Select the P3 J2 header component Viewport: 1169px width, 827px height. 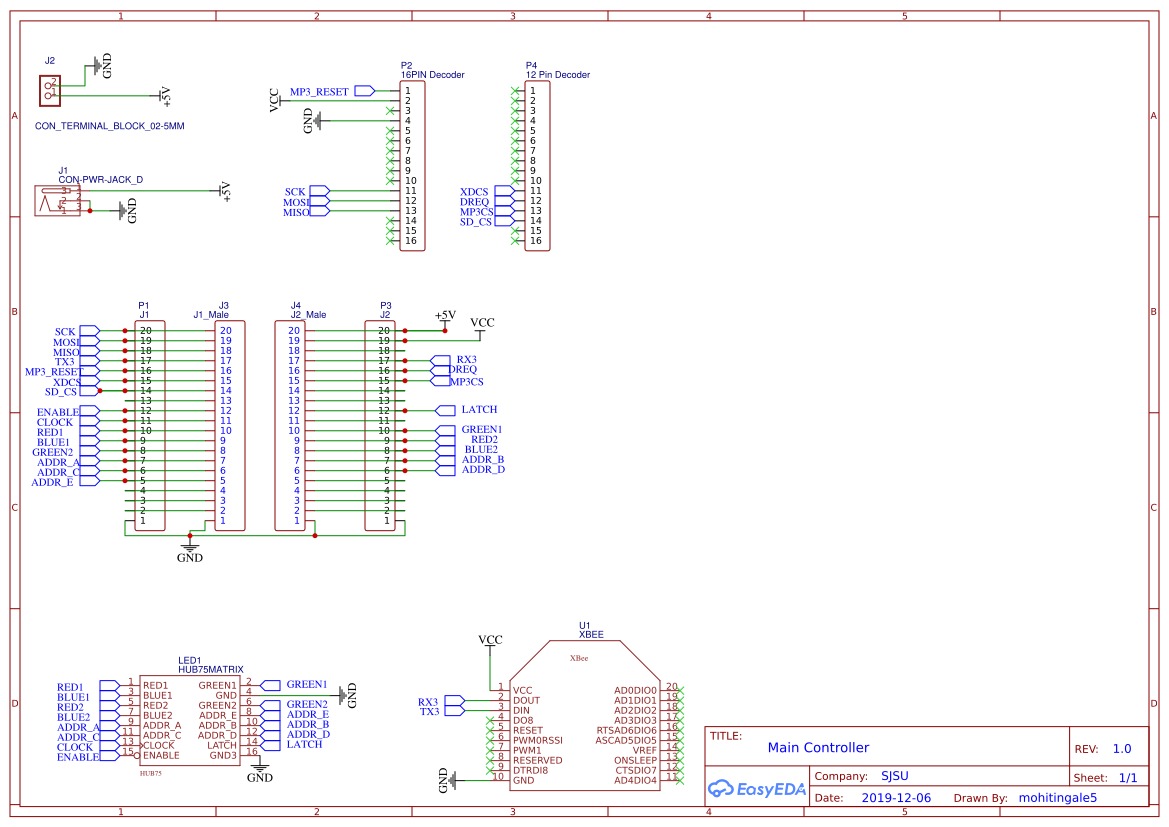[380, 426]
